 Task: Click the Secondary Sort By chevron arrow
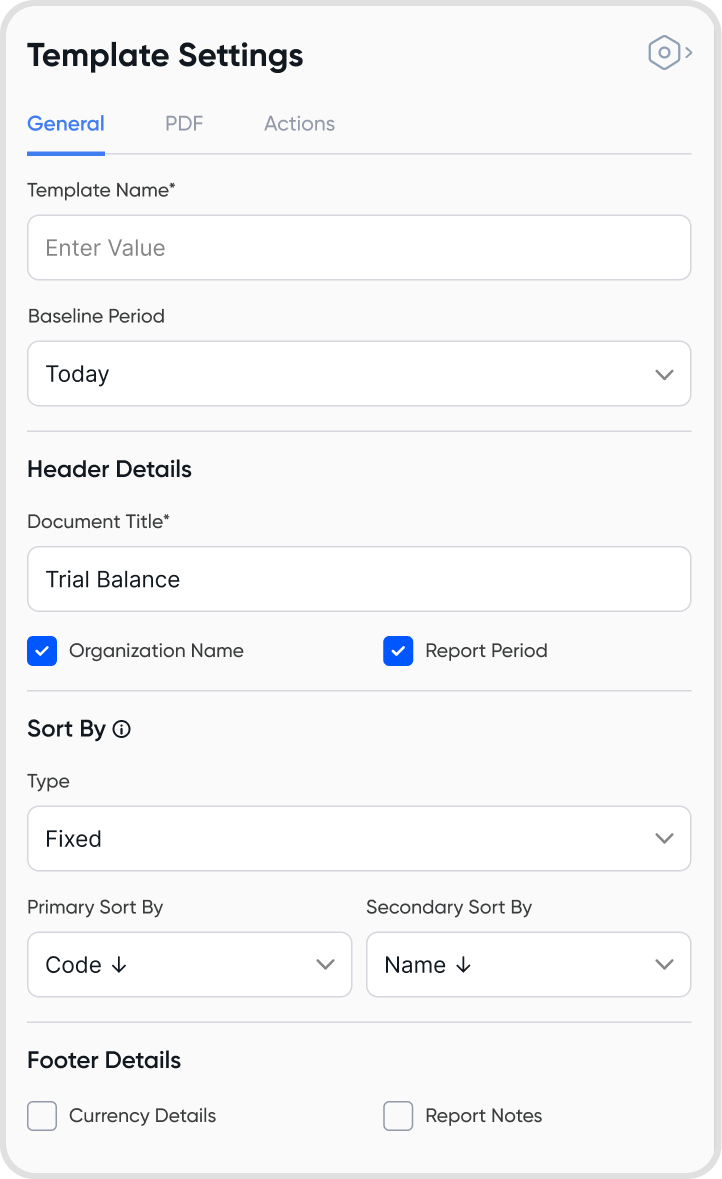664,965
